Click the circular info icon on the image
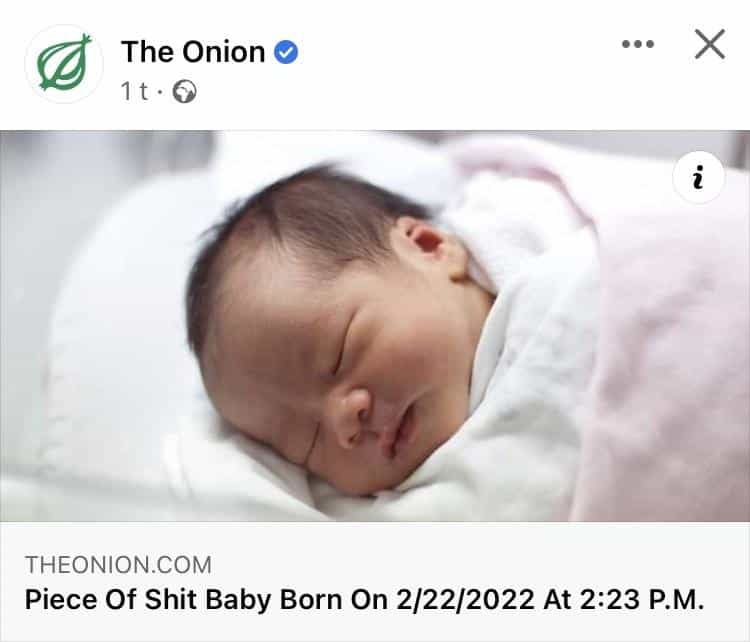750x642 pixels. click(x=698, y=179)
